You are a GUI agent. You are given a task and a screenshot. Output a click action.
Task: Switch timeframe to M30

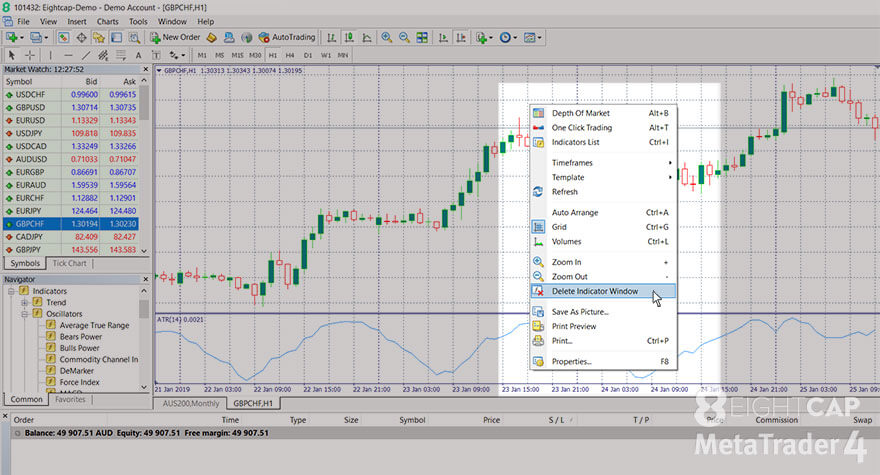[255, 55]
